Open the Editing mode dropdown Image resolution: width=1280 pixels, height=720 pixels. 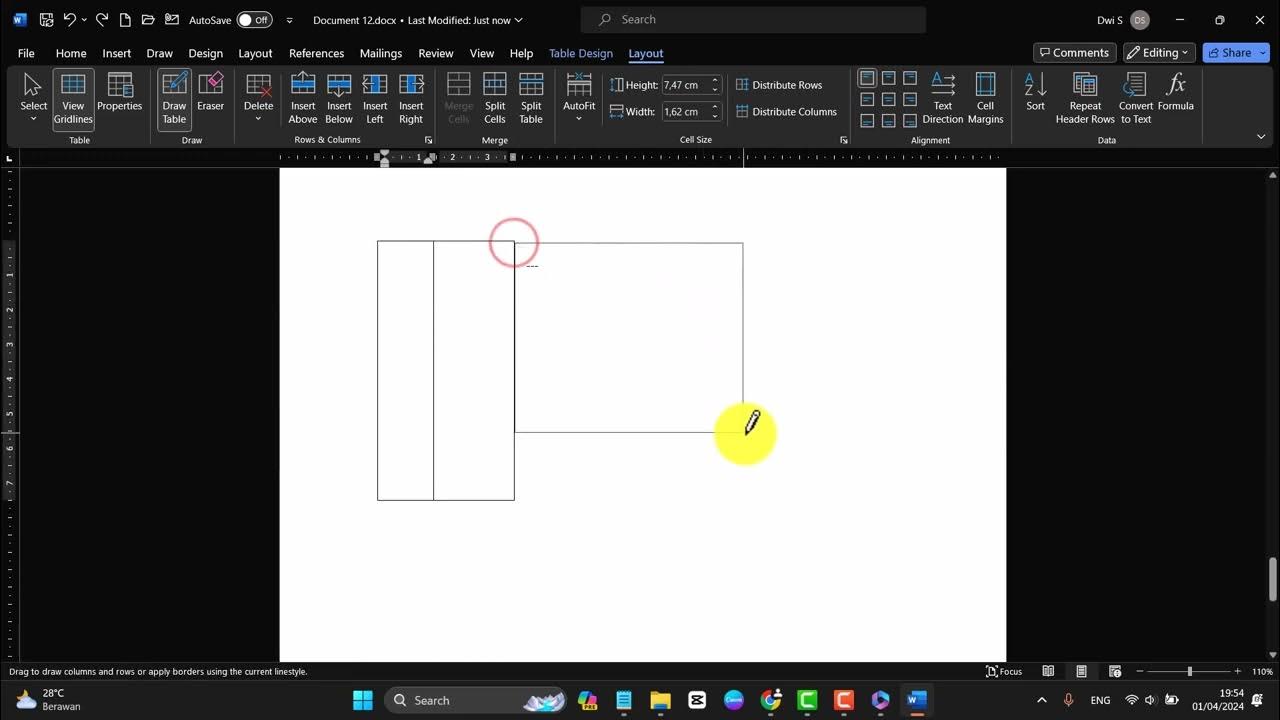[1160, 53]
